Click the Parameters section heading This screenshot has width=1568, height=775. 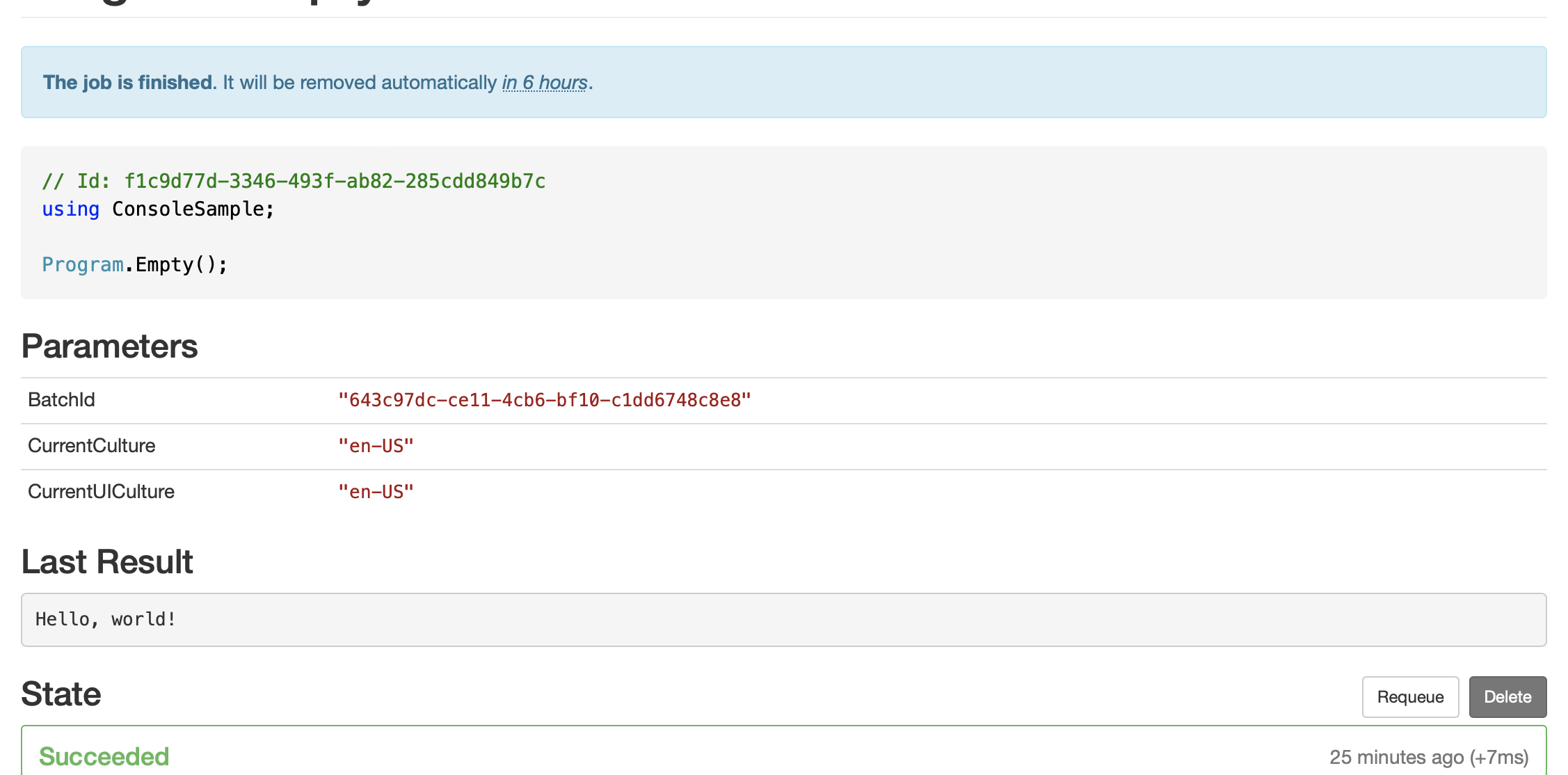[109, 346]
